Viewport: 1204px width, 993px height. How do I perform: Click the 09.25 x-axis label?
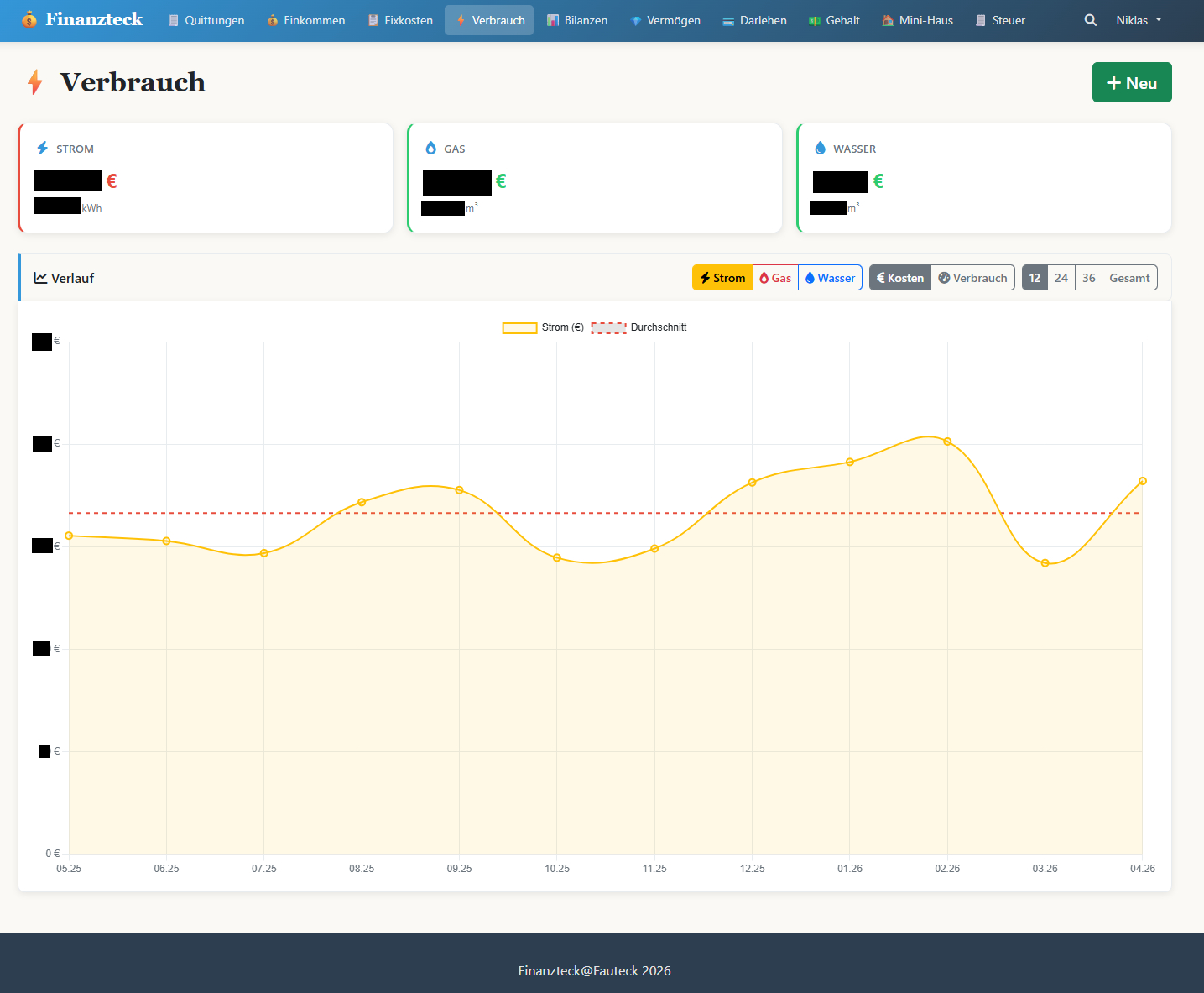click(459, 869)
